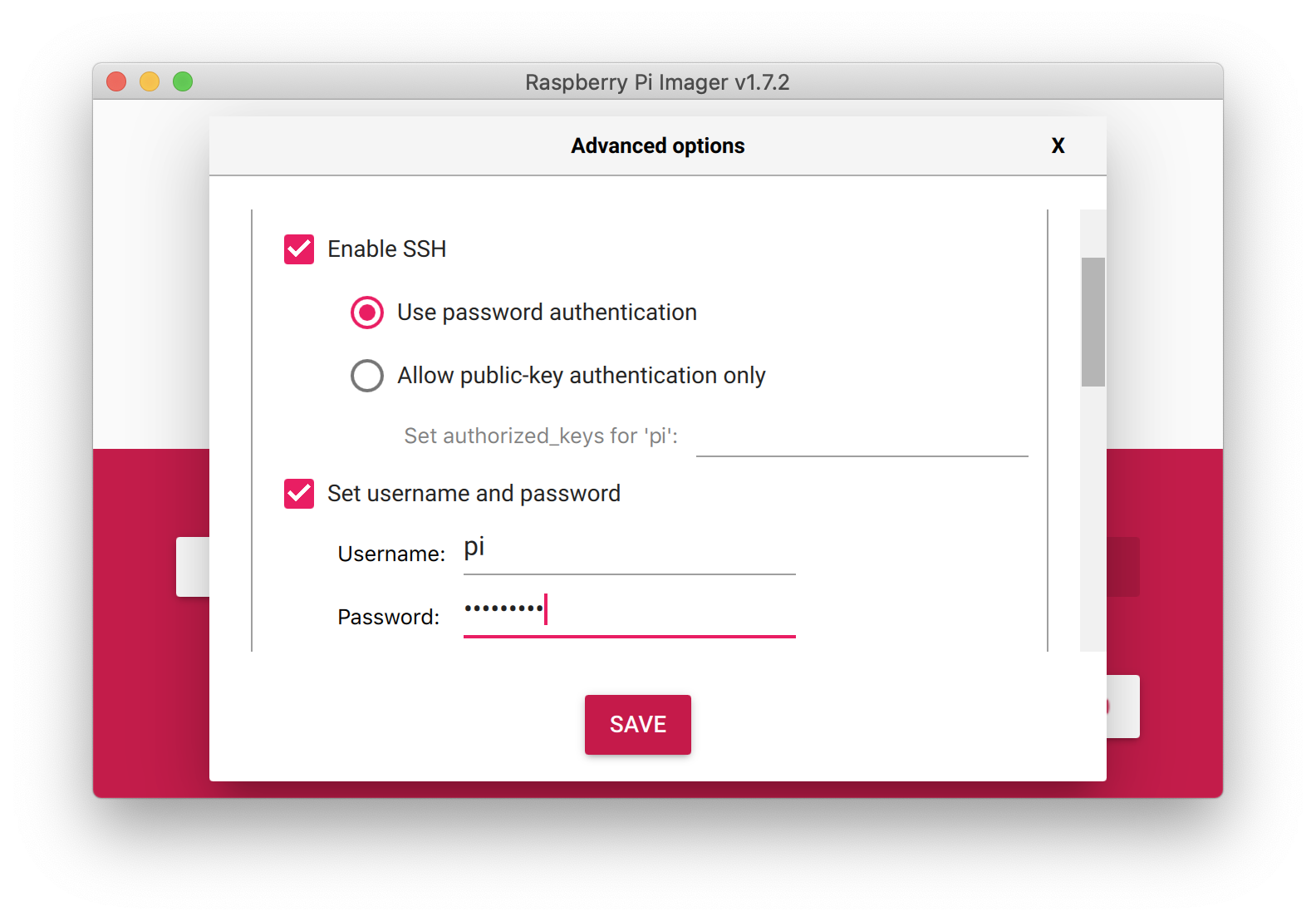The image size is (1316, 921).
Task: Click the dialog's vertical scrollbar thumb
Action: [1093, 322]
